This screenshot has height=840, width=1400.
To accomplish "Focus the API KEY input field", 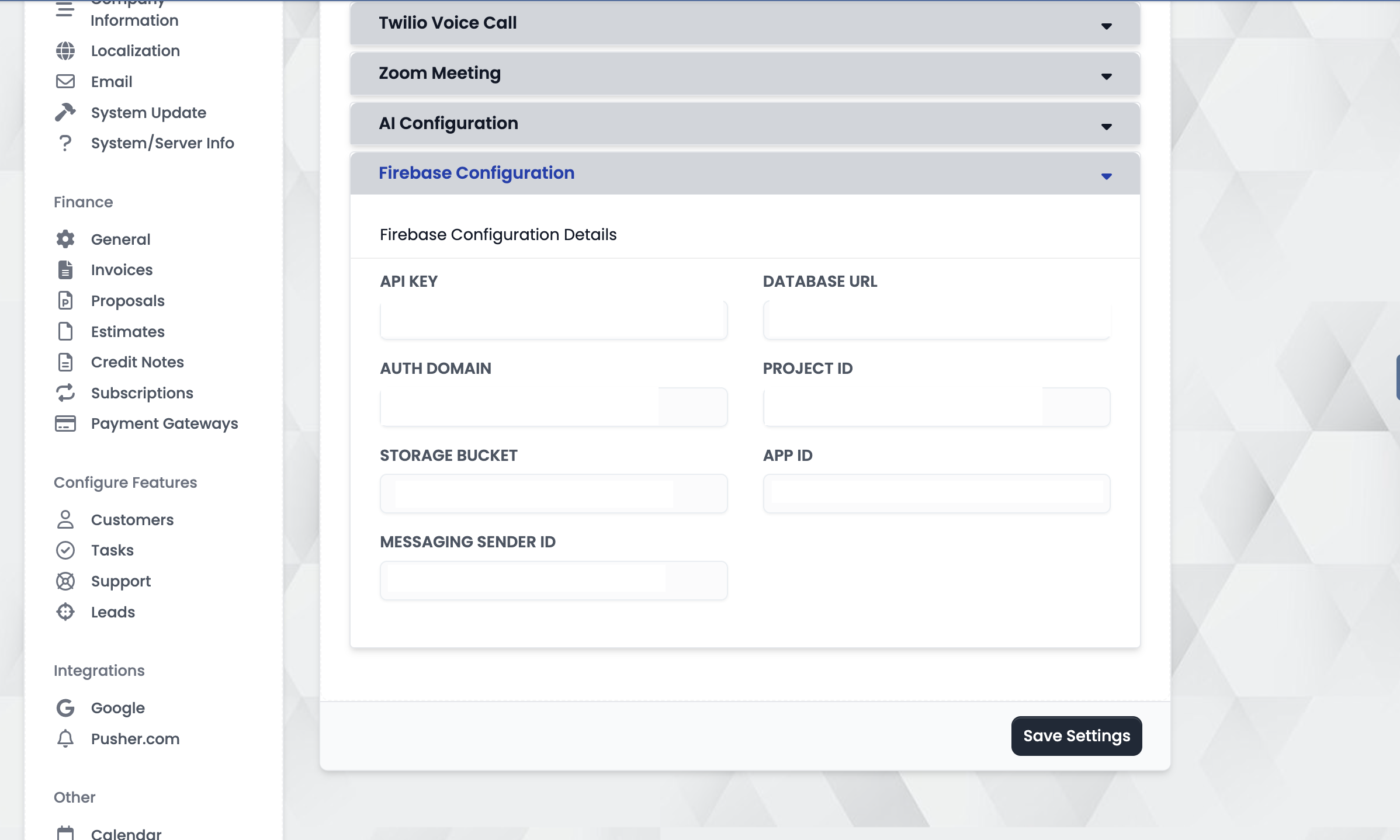I will (553, 320).
